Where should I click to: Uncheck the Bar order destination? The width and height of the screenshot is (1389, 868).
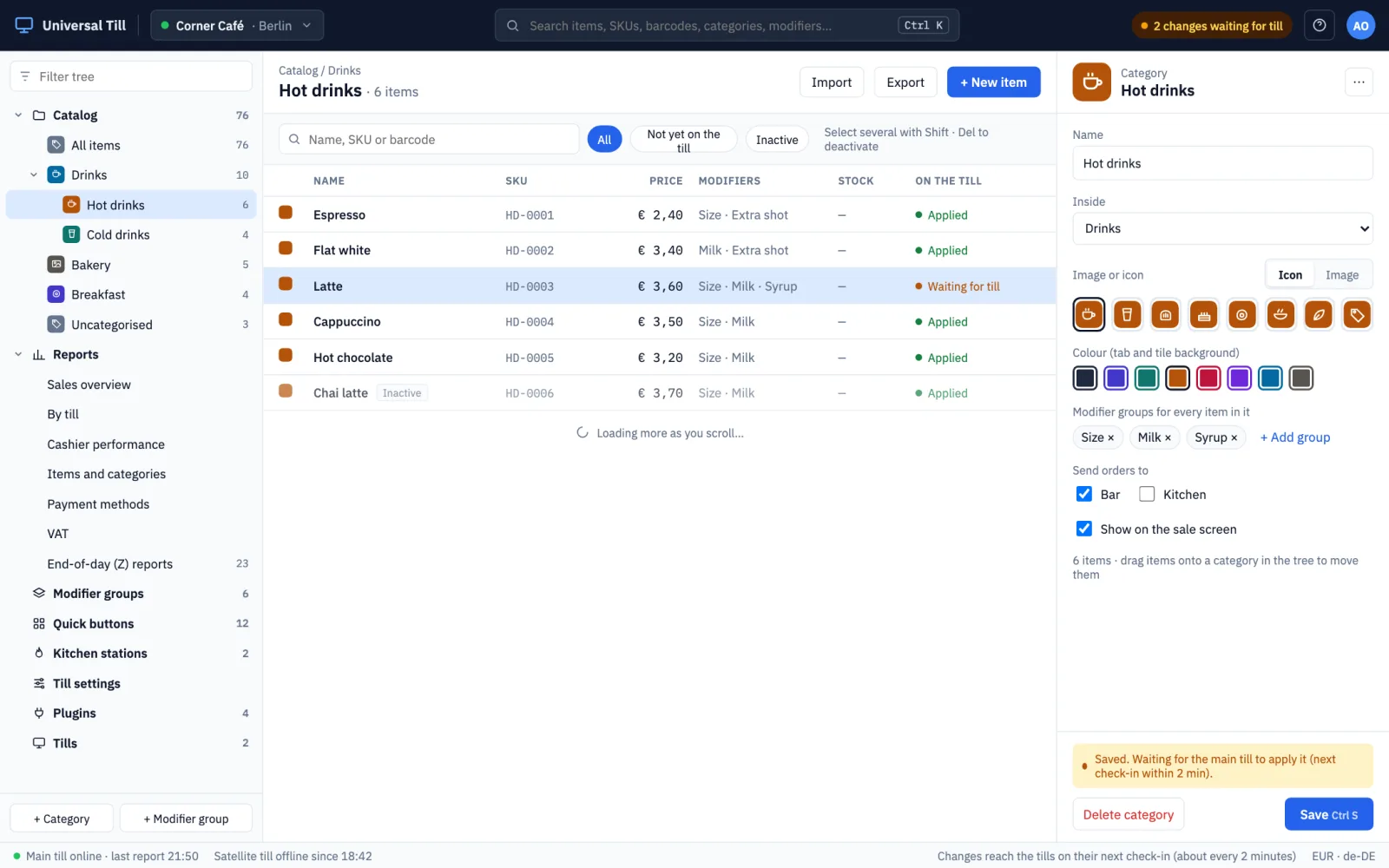click(1084, 494)
